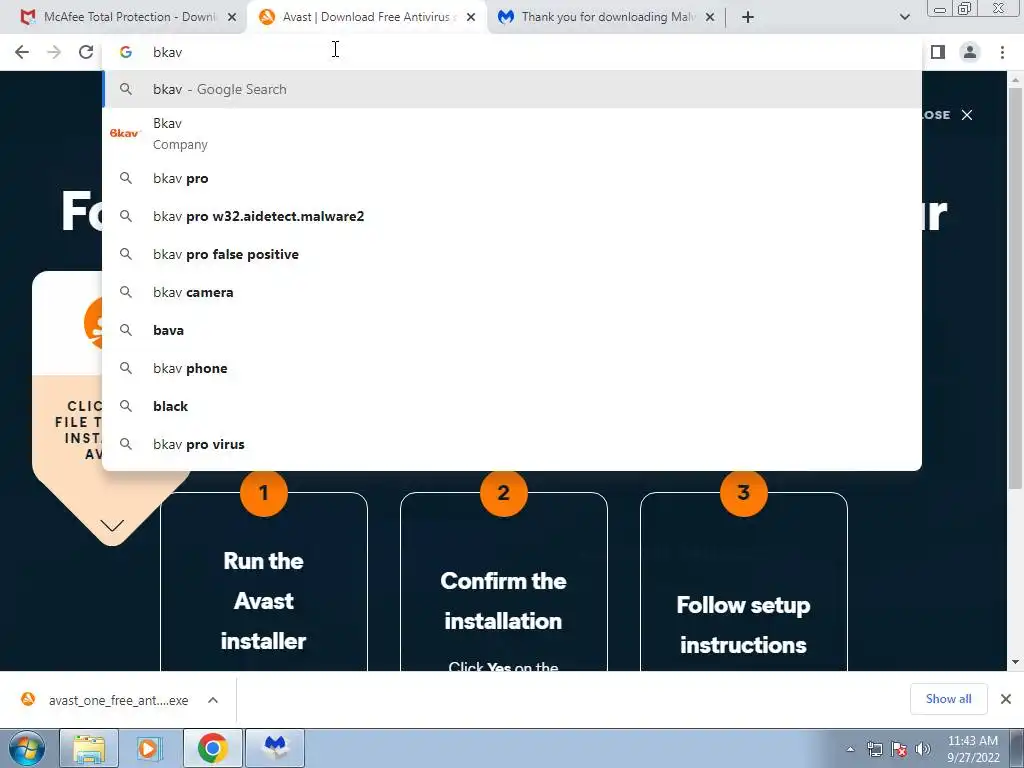Click the network tray icon
Image resolution: width=1024 pixels, height=768 pixels.
coord(874,749)
